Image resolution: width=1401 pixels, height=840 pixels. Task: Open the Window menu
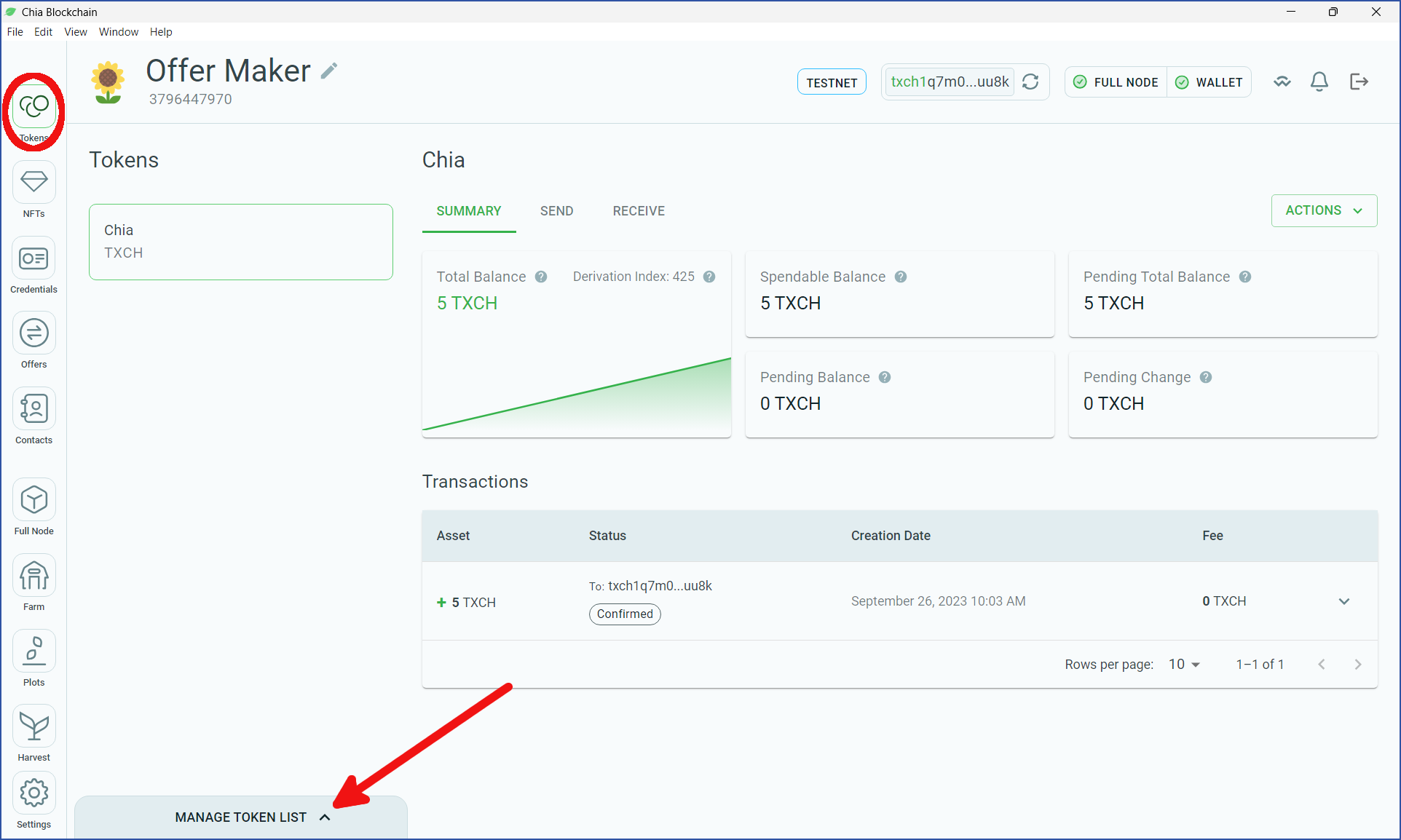tap(119, 32)
